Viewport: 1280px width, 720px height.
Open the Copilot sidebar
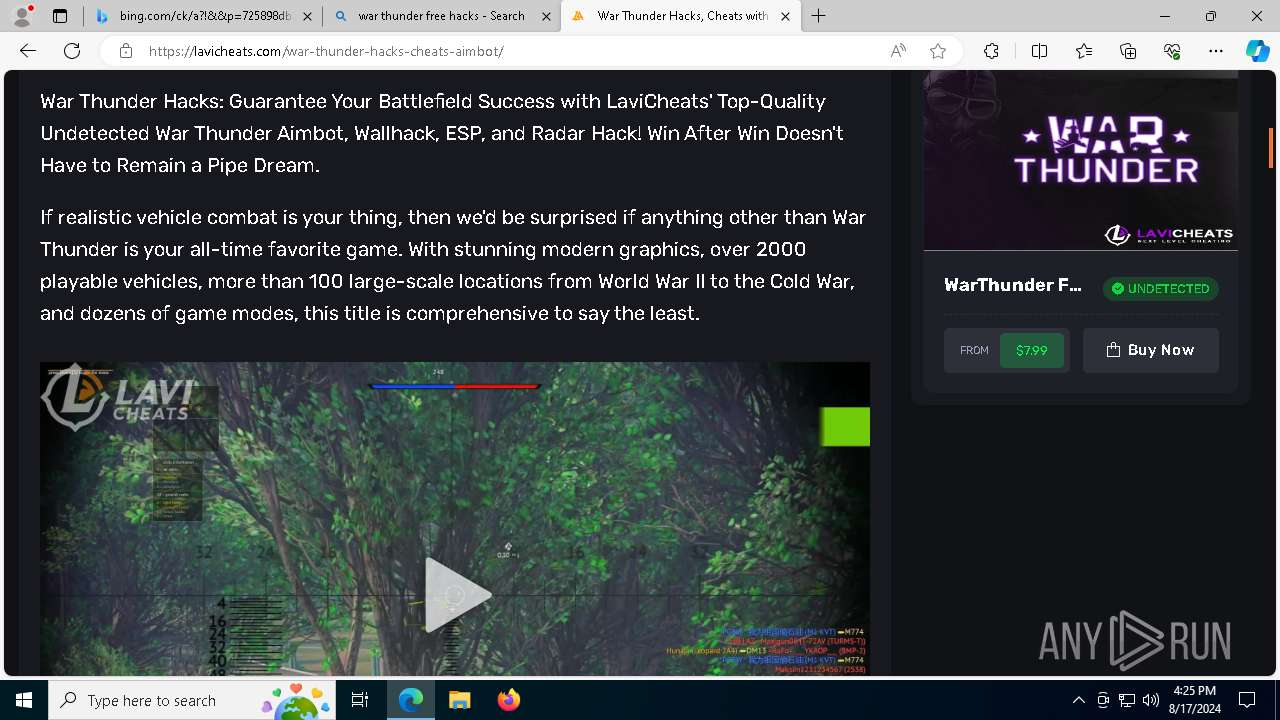(x=1257, y=51)
